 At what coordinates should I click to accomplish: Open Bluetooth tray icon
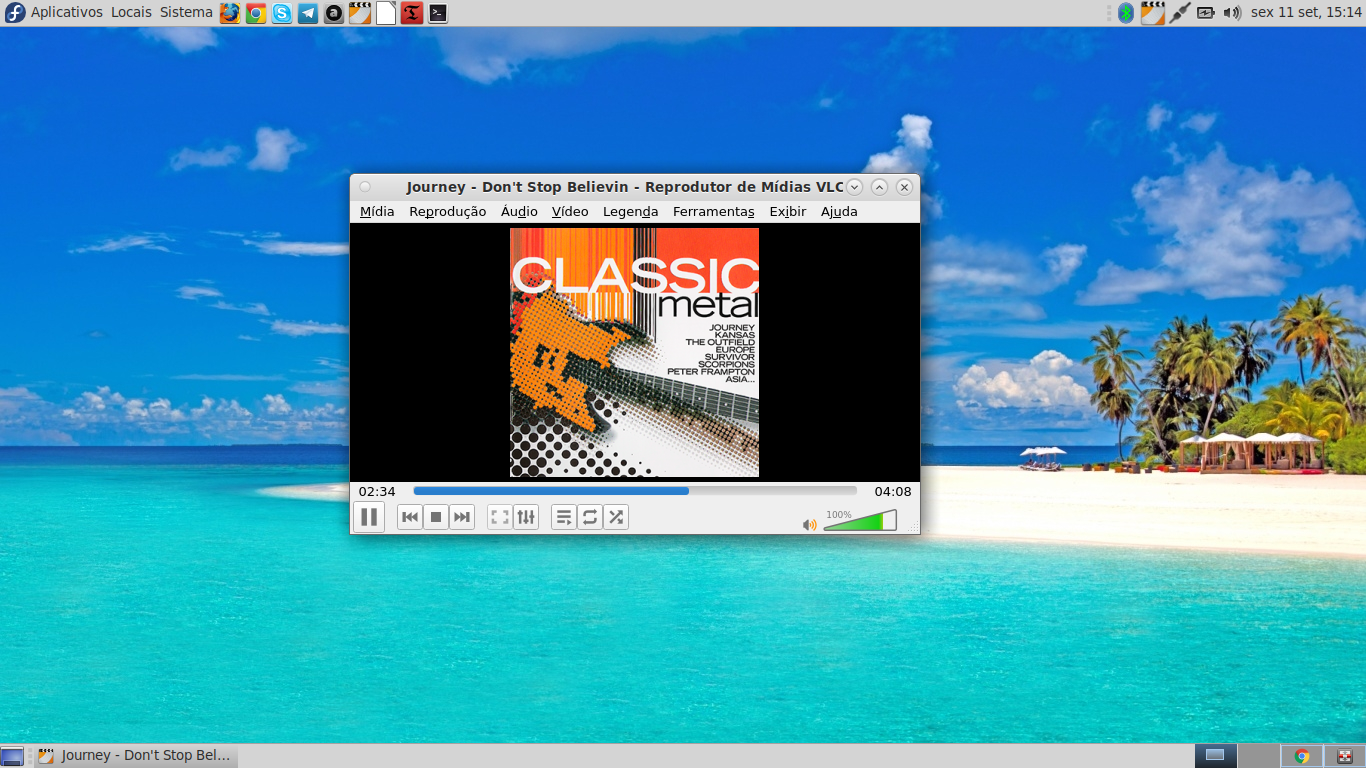tap(1126, 13)
